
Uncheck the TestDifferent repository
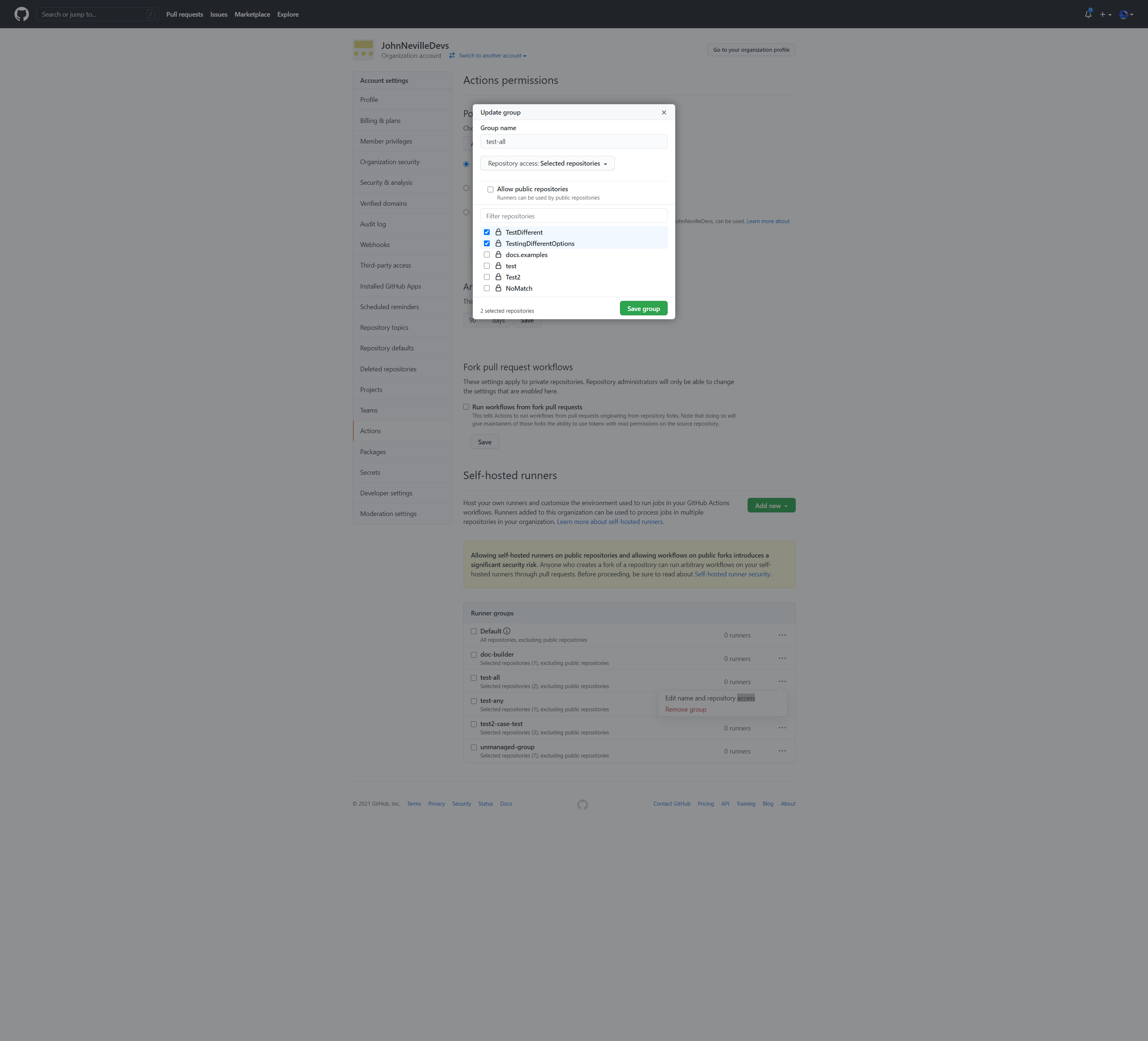pyautogui.click(x=487, y=232)
